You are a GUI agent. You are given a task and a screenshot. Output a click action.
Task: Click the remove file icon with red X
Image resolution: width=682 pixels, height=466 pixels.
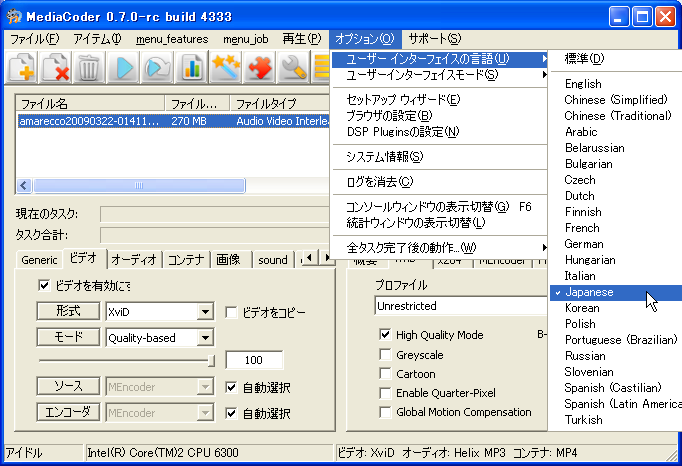pos(56,68)
